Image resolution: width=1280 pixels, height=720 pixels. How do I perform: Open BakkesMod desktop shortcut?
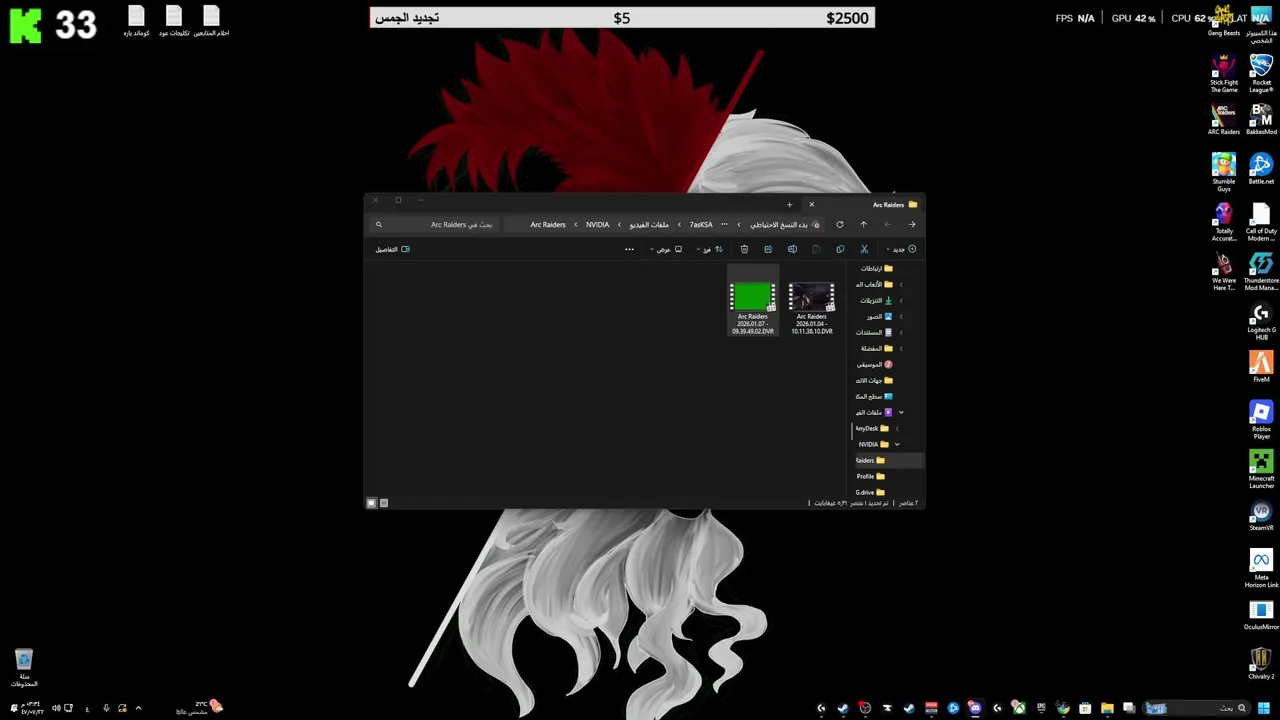(x=1261, y=119)
